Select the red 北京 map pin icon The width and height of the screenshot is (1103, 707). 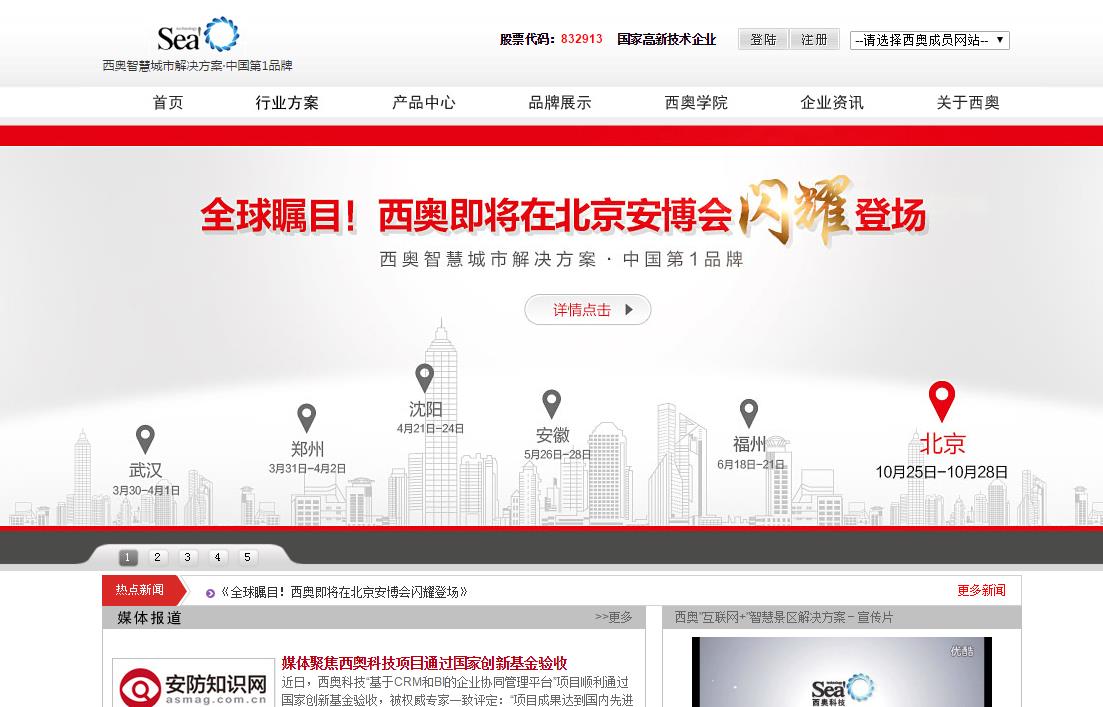tap(942, 402)
